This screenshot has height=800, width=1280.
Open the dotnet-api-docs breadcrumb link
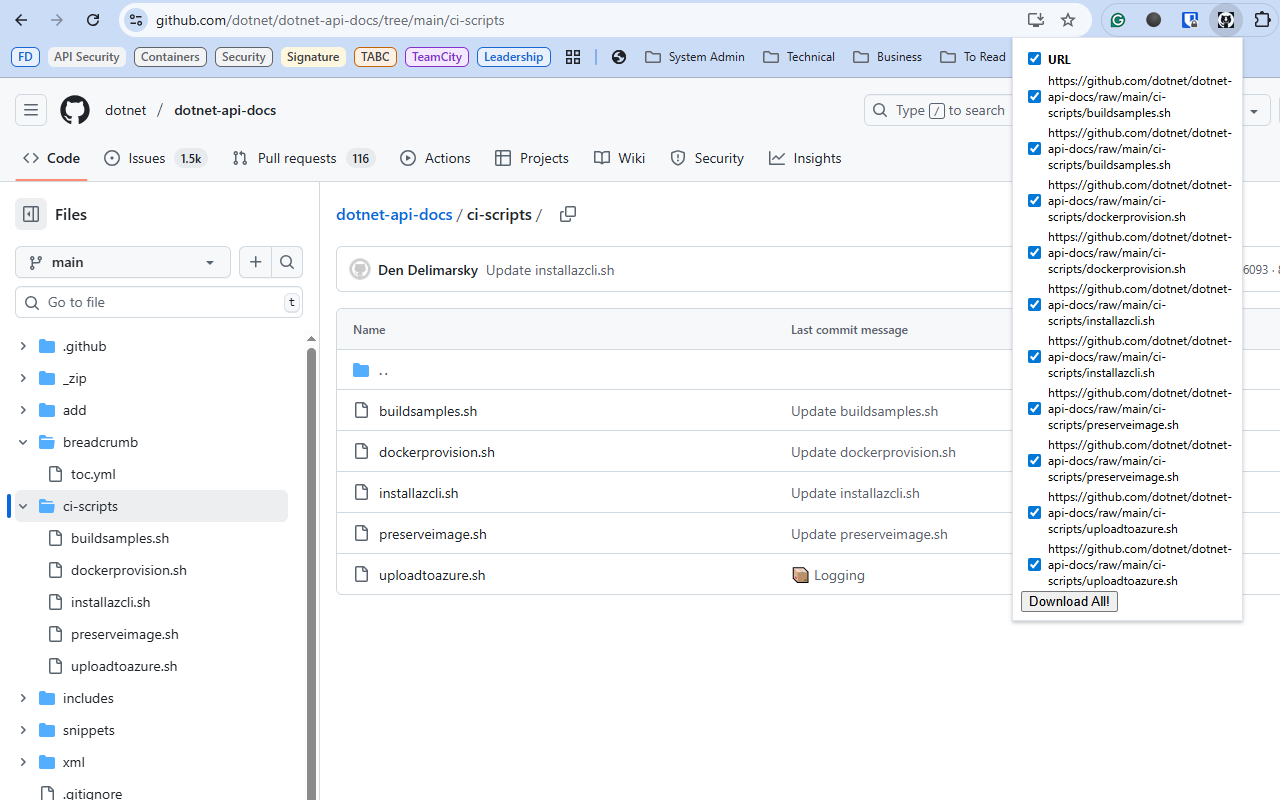(x=394, y=214)
